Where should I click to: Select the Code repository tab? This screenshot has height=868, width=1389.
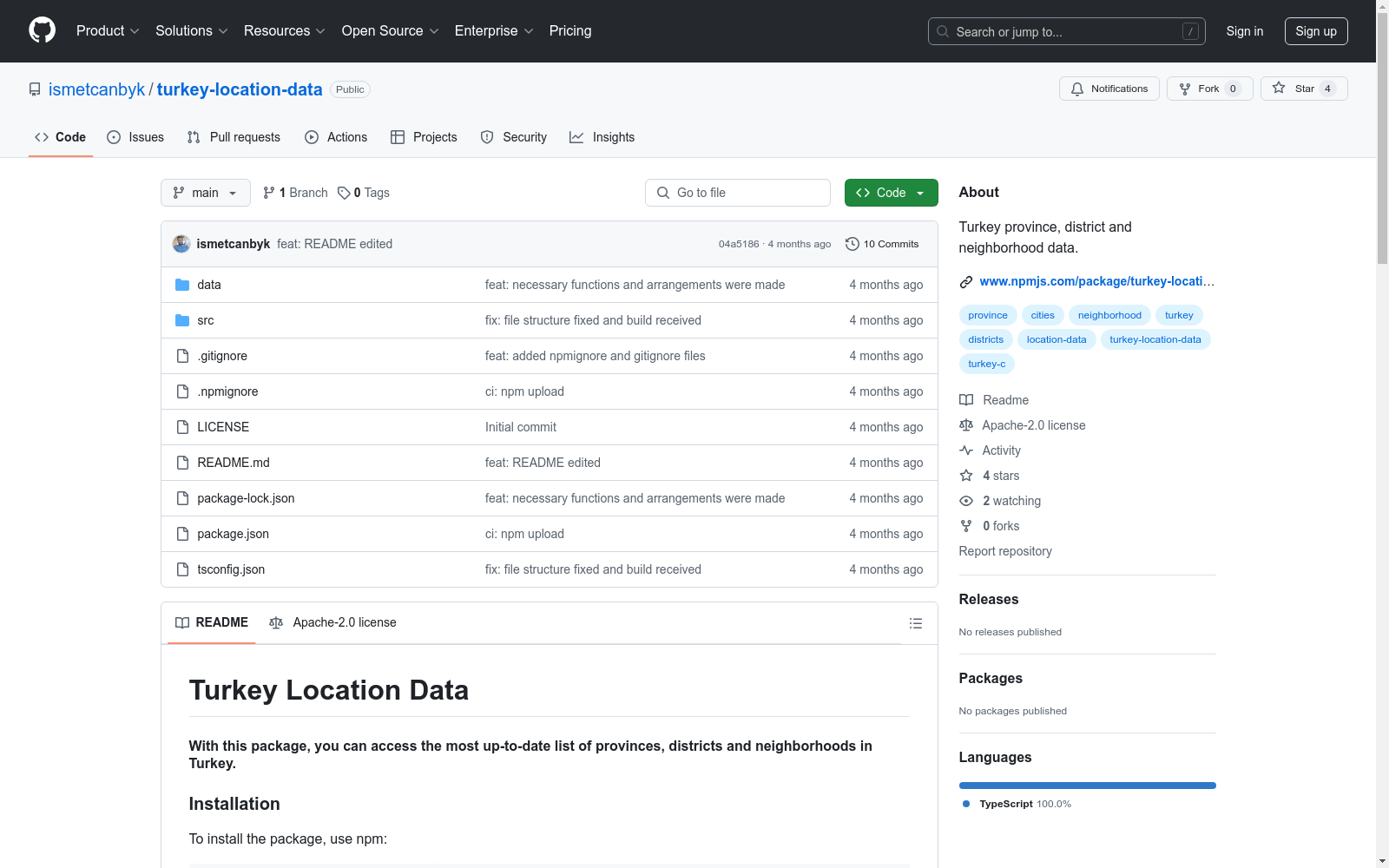[x=61, y=137]
